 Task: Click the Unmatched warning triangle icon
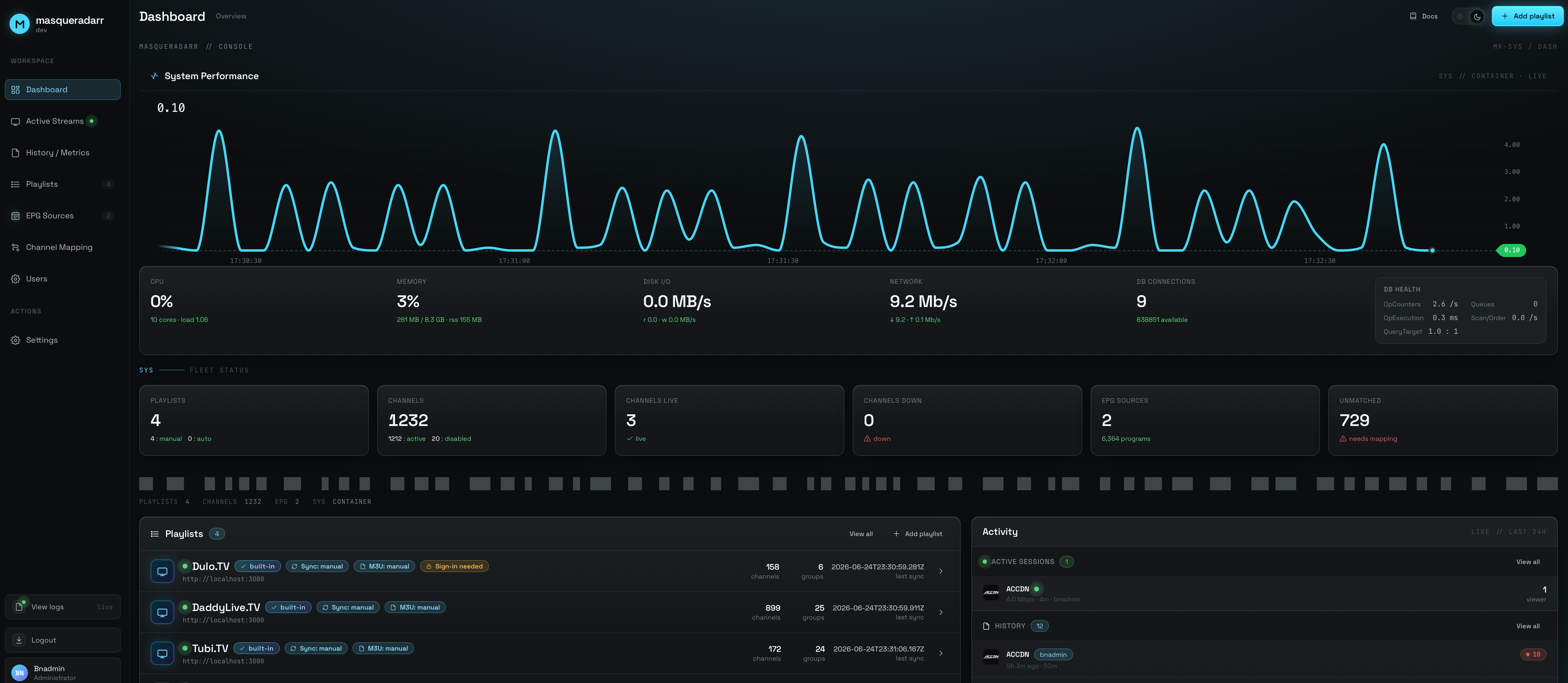coord(1343,439)
